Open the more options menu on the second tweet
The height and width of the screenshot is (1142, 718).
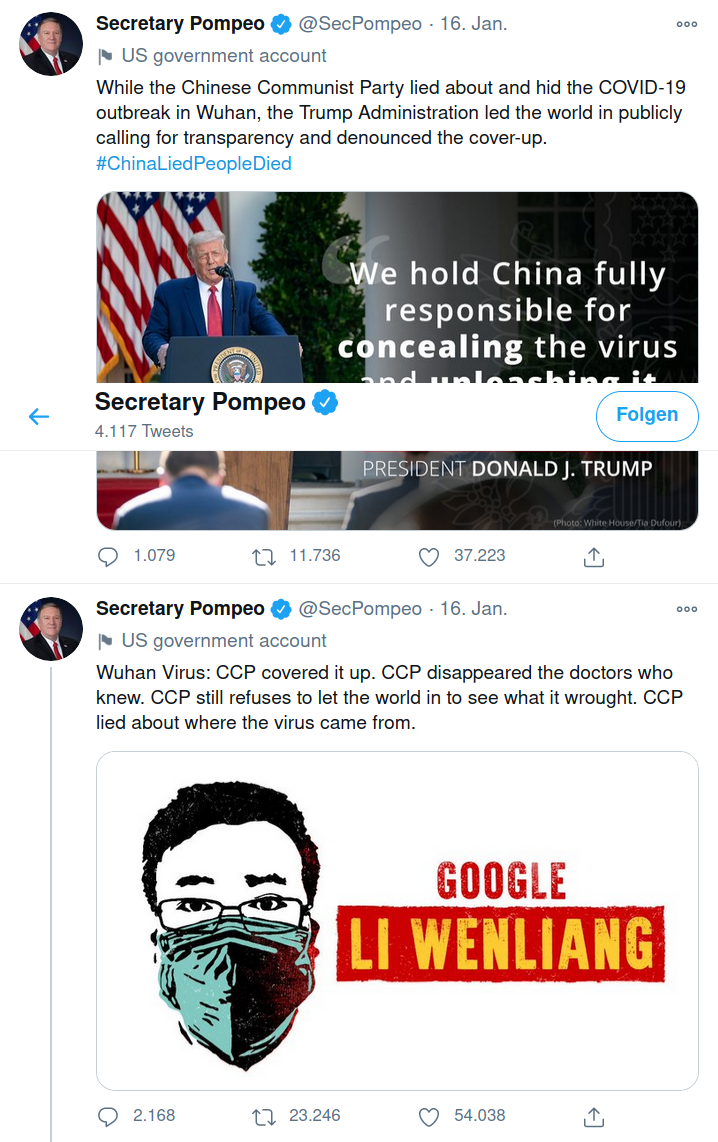[x=687, y=609]
